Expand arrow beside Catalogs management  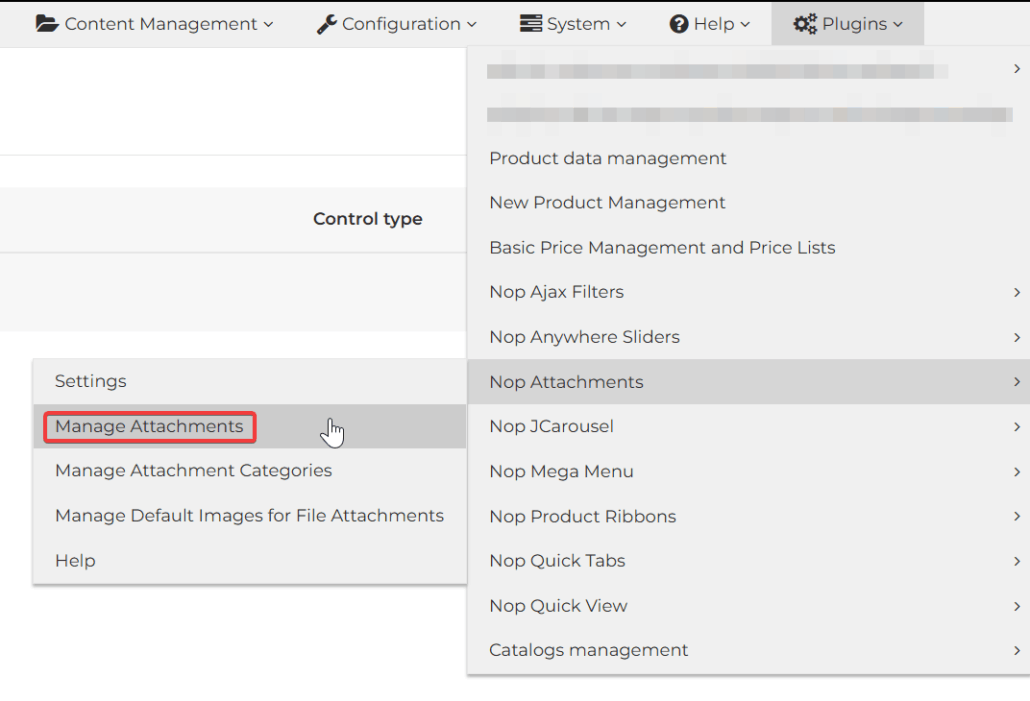[1017, 650]
